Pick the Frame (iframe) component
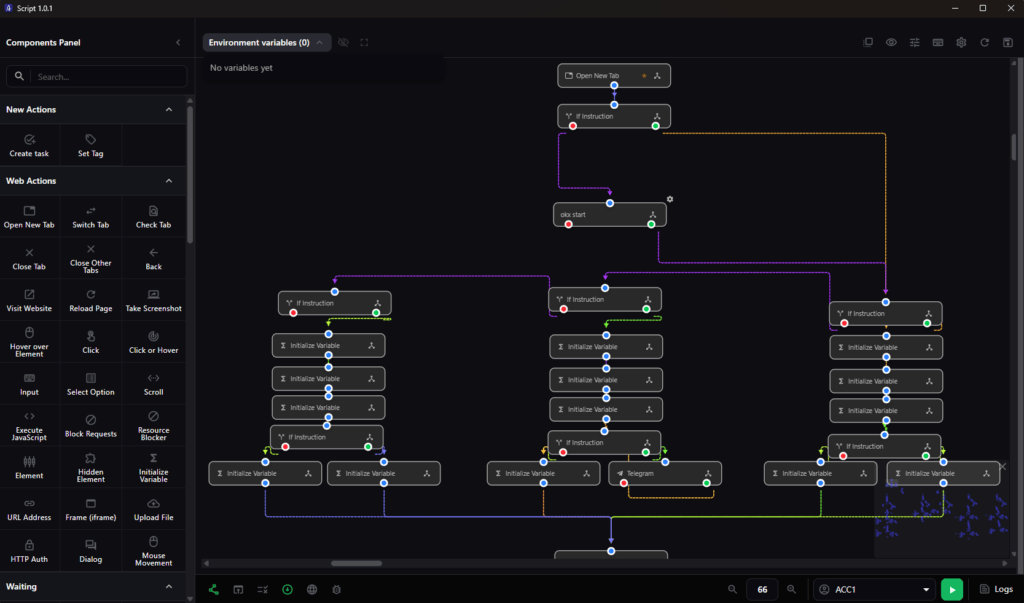 (91, 510)
